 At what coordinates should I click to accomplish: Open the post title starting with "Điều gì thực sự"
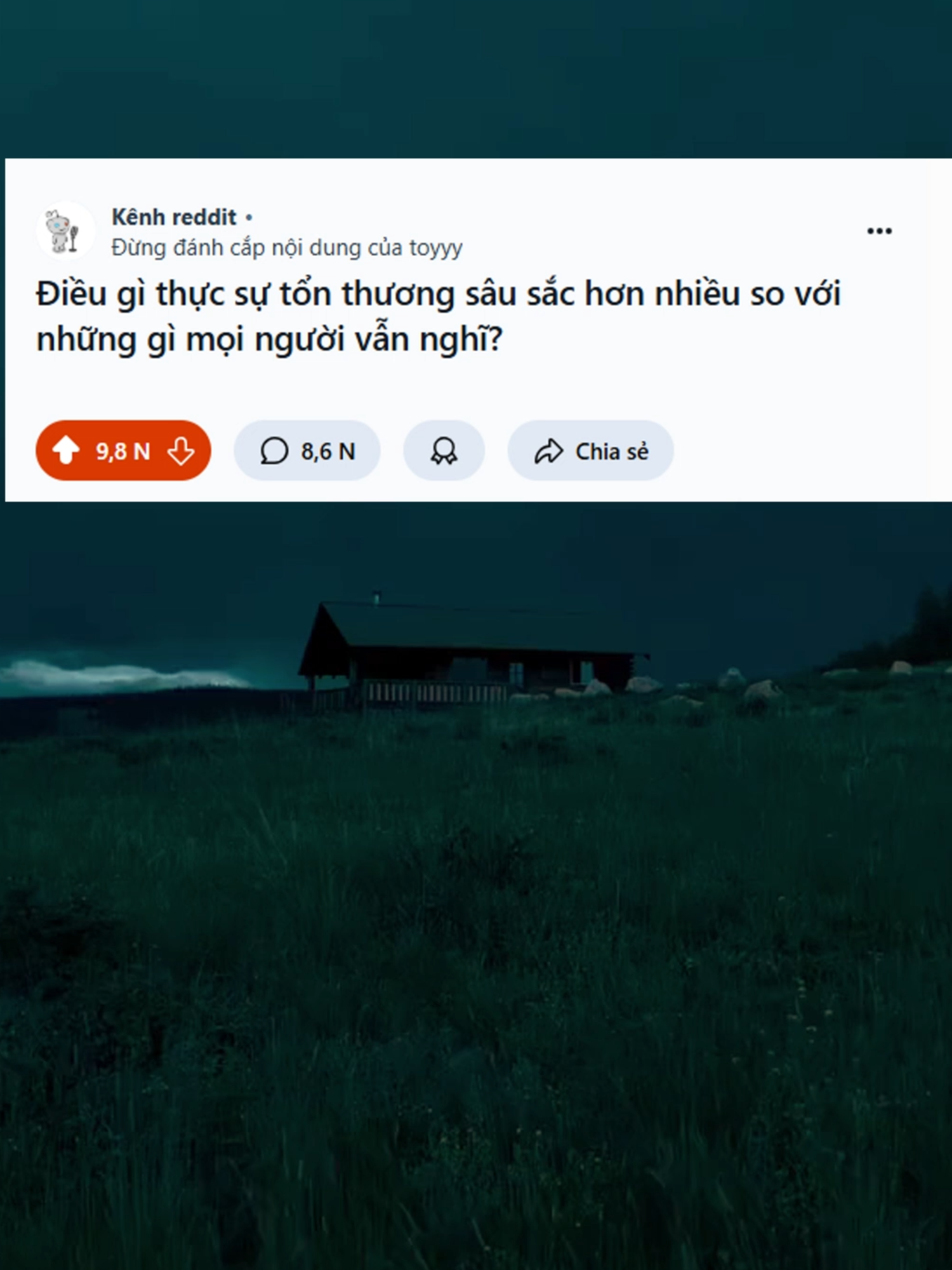click(438, 316)
